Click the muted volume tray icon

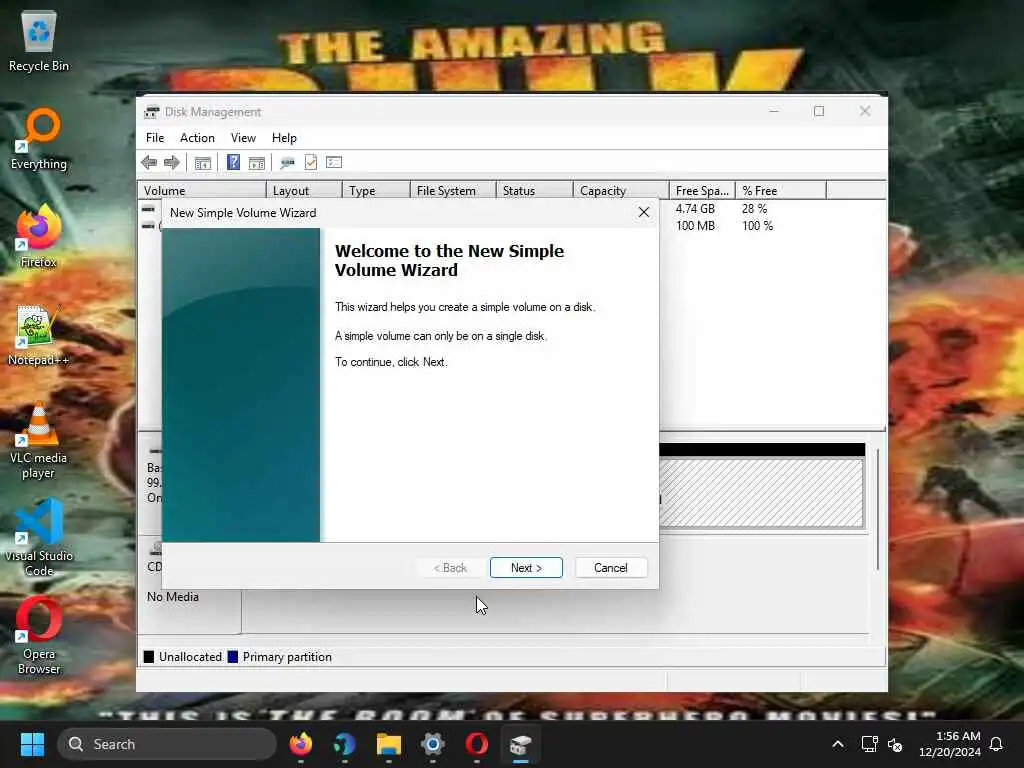point(895,744)
